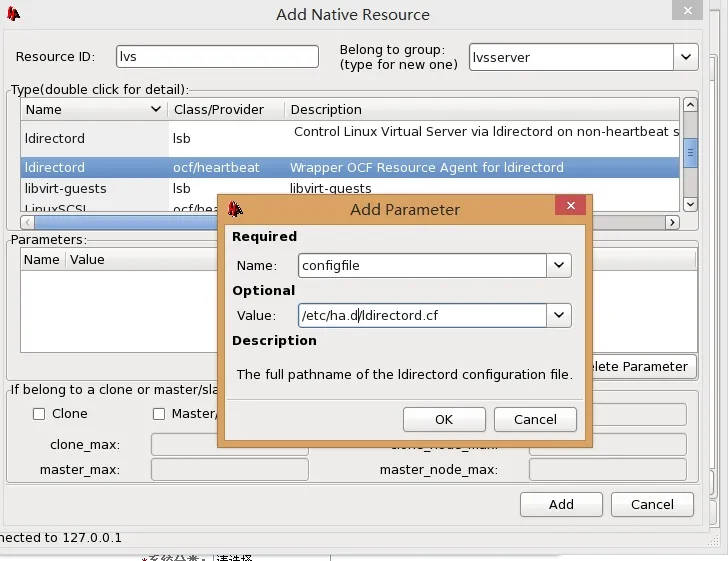Open the Belong to group dropdown

[x=686, y=57]
